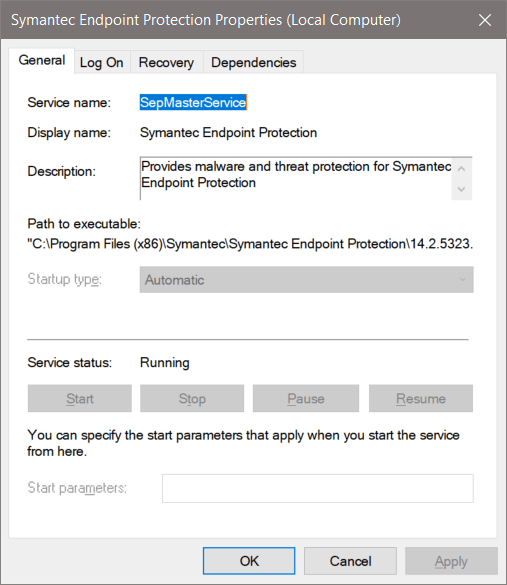Select the Dependencies tab

coord(254,62)
